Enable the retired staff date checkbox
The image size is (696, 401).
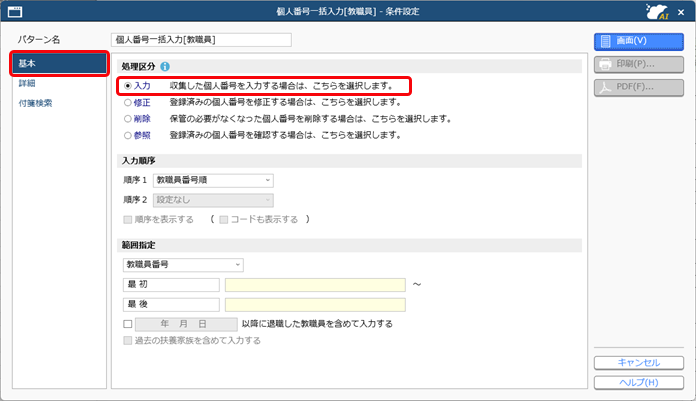point(128,324)
